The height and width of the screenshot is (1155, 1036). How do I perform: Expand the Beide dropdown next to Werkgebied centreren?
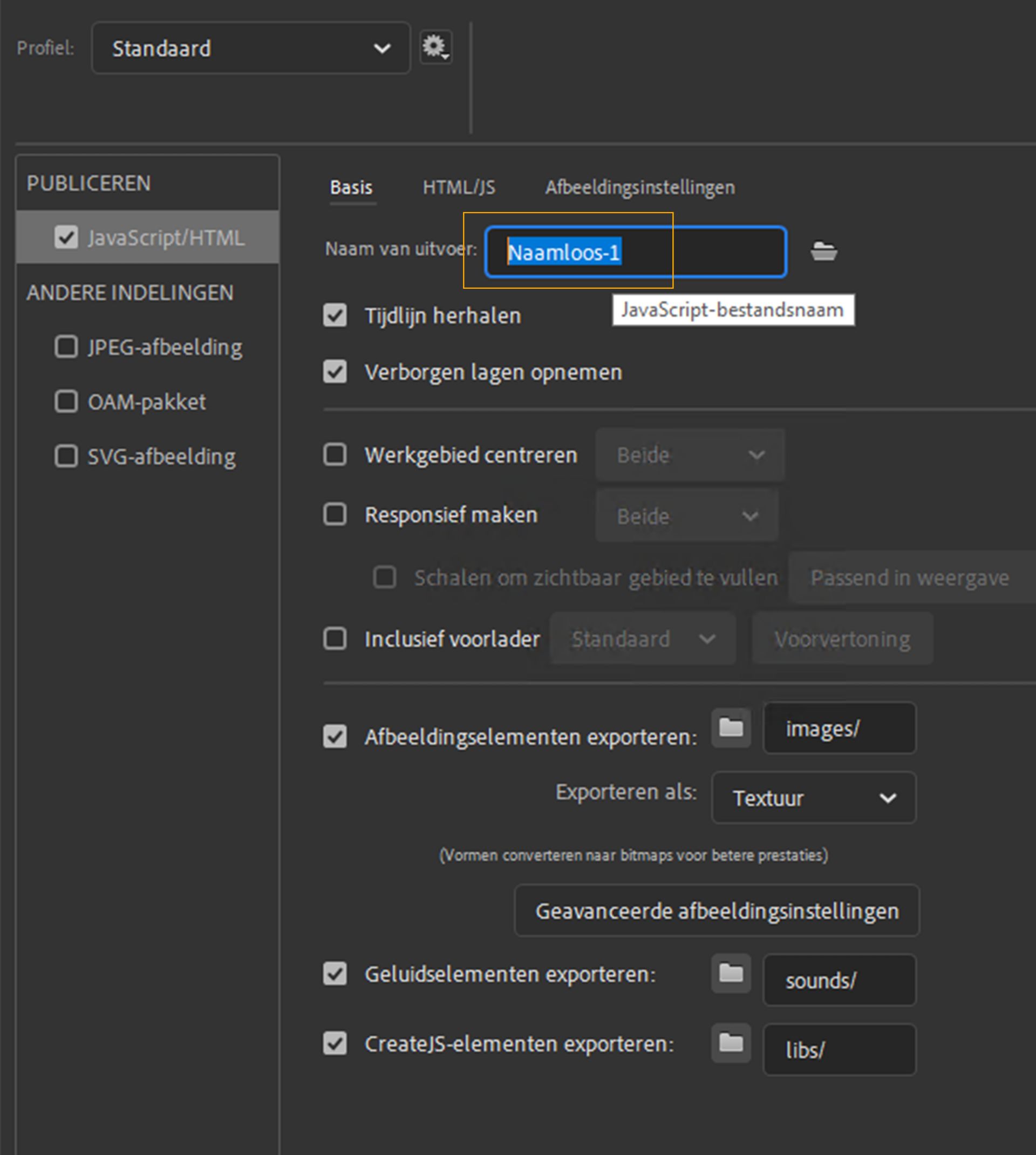[690, 455]
